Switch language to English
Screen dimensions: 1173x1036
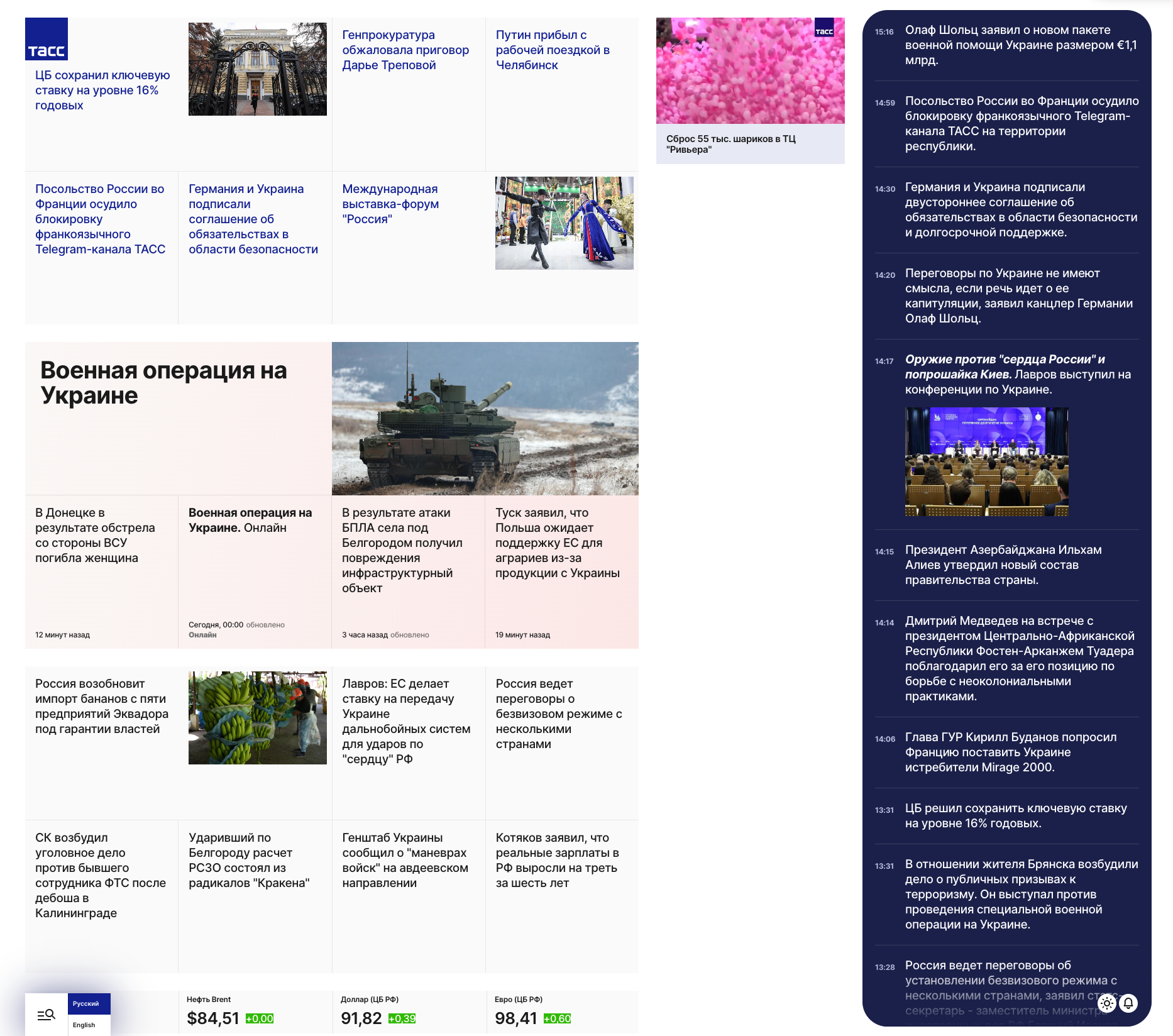click(x=84, y=1025)
